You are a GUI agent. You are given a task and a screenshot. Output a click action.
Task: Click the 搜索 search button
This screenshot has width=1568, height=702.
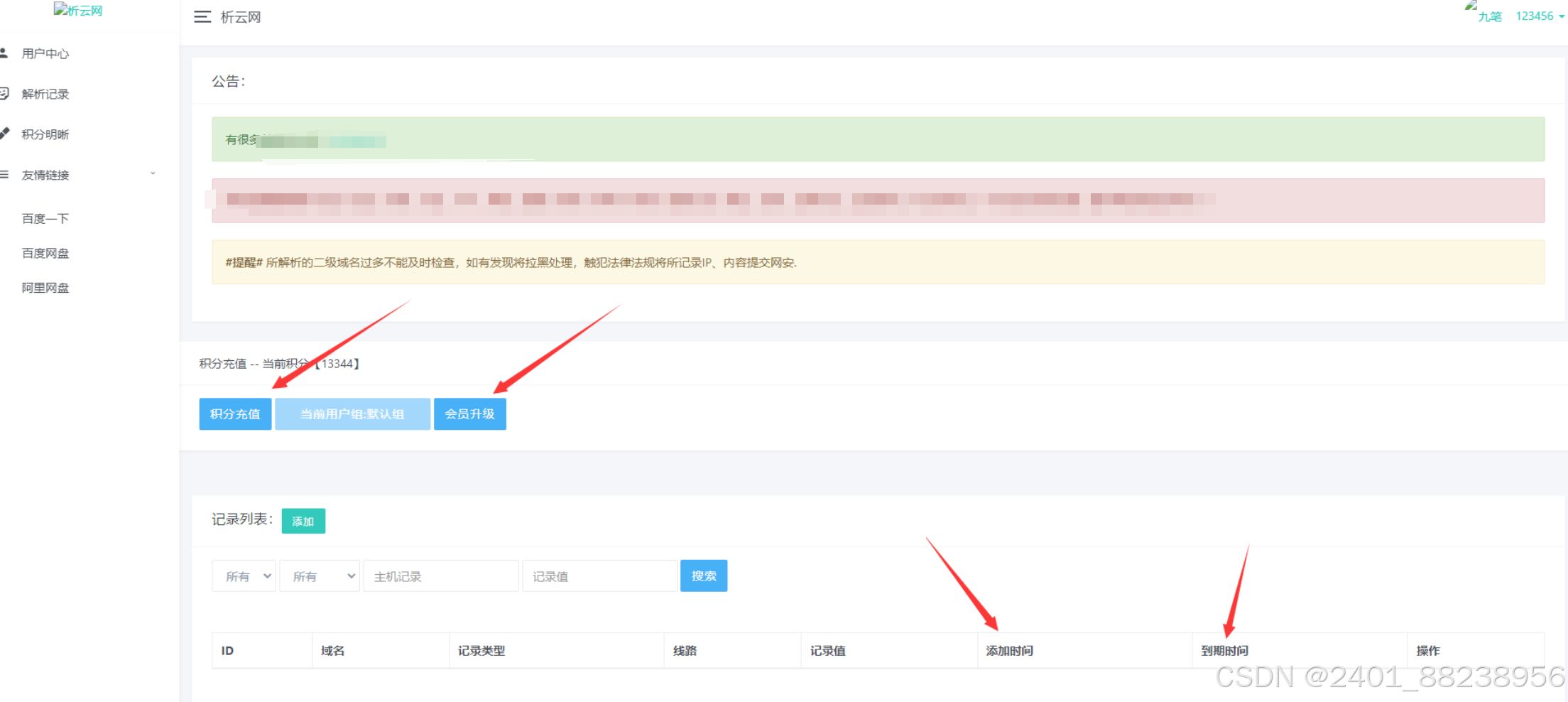pos(703,576)
